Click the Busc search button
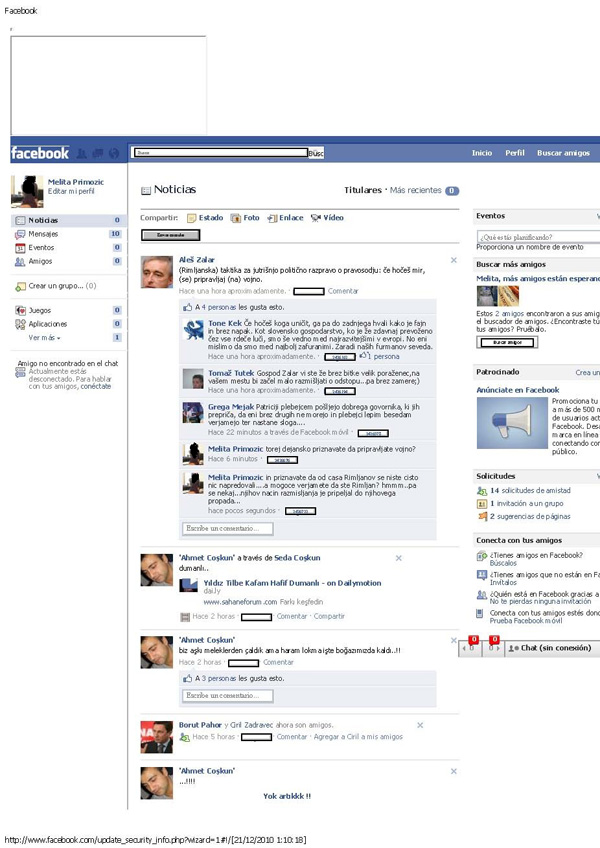This screenshot has height=848, width=600. 316,154
